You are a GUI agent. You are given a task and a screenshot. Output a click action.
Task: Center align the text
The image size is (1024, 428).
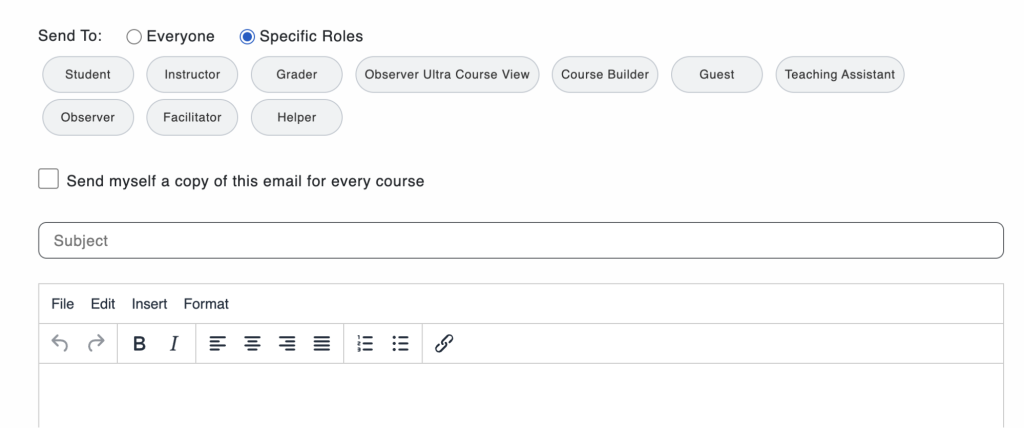252,343
